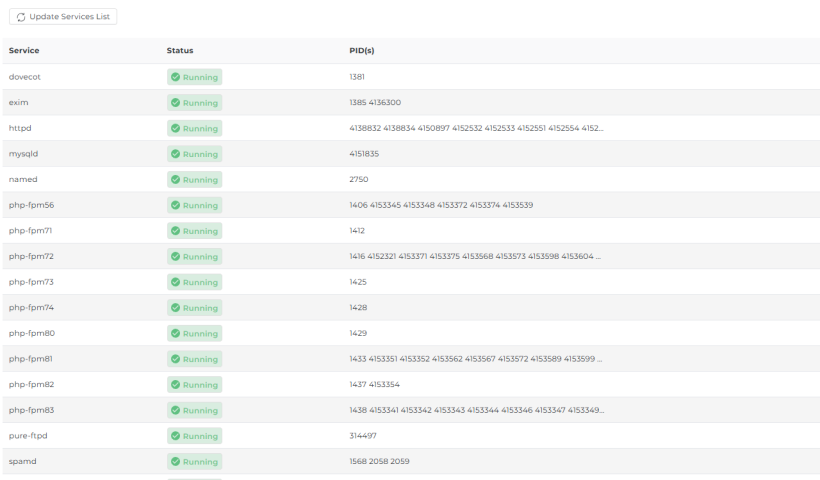Click PID 1412 for php-fpm71
This screenshot has width=820, height=480.
pyautogui.click(x=357, y=231)
